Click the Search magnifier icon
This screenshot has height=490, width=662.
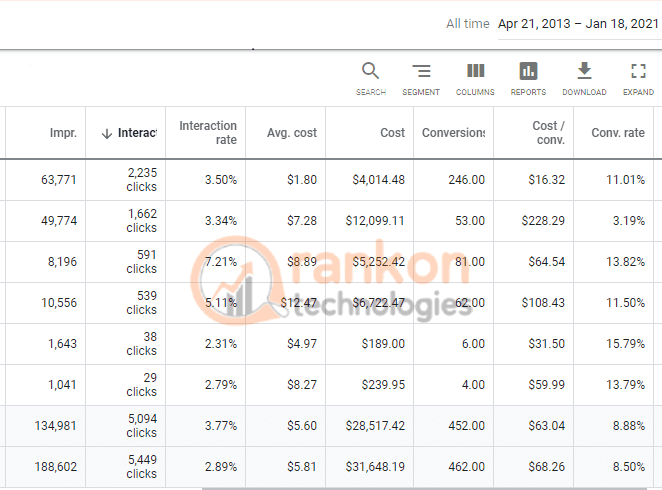(370, 71)
